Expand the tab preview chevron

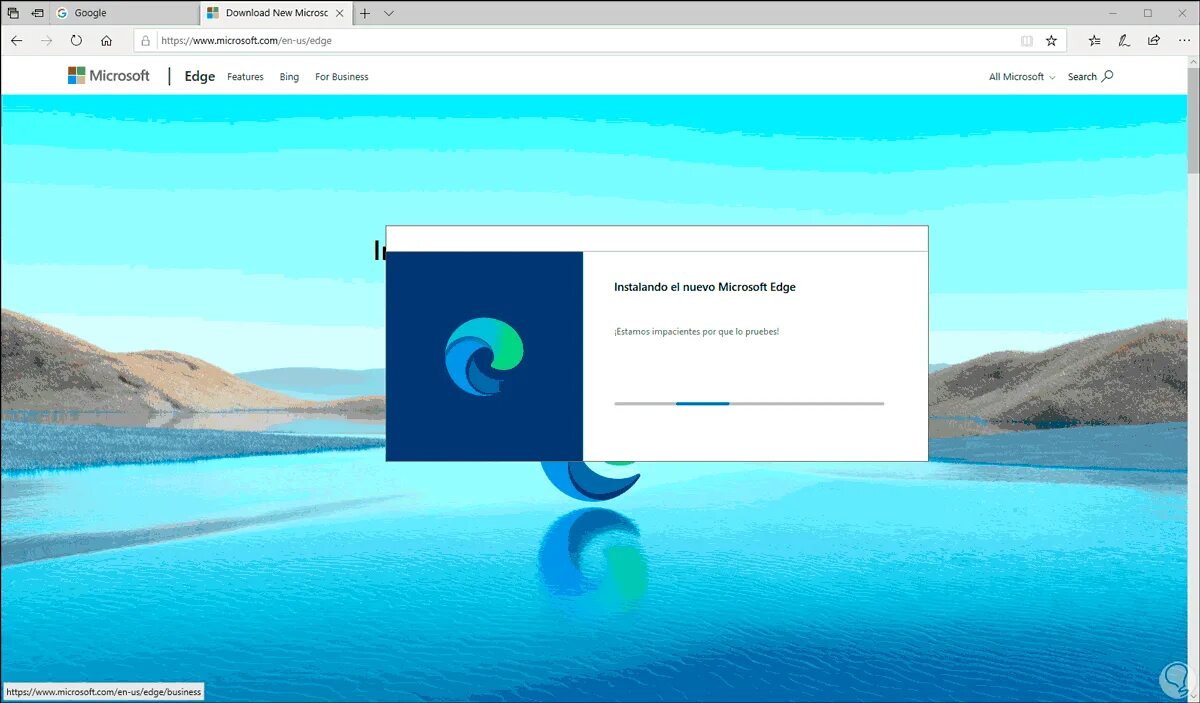[x=389, y=13]
